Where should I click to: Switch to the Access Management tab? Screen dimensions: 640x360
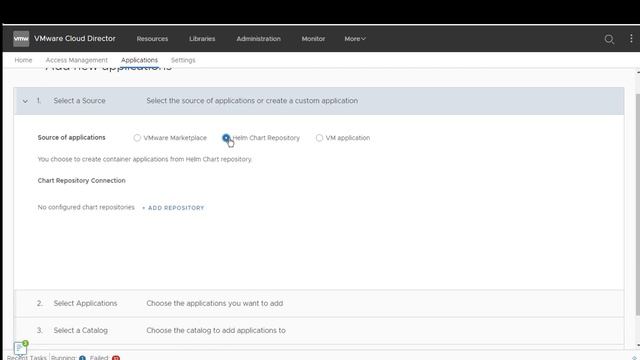click(77, 60)
